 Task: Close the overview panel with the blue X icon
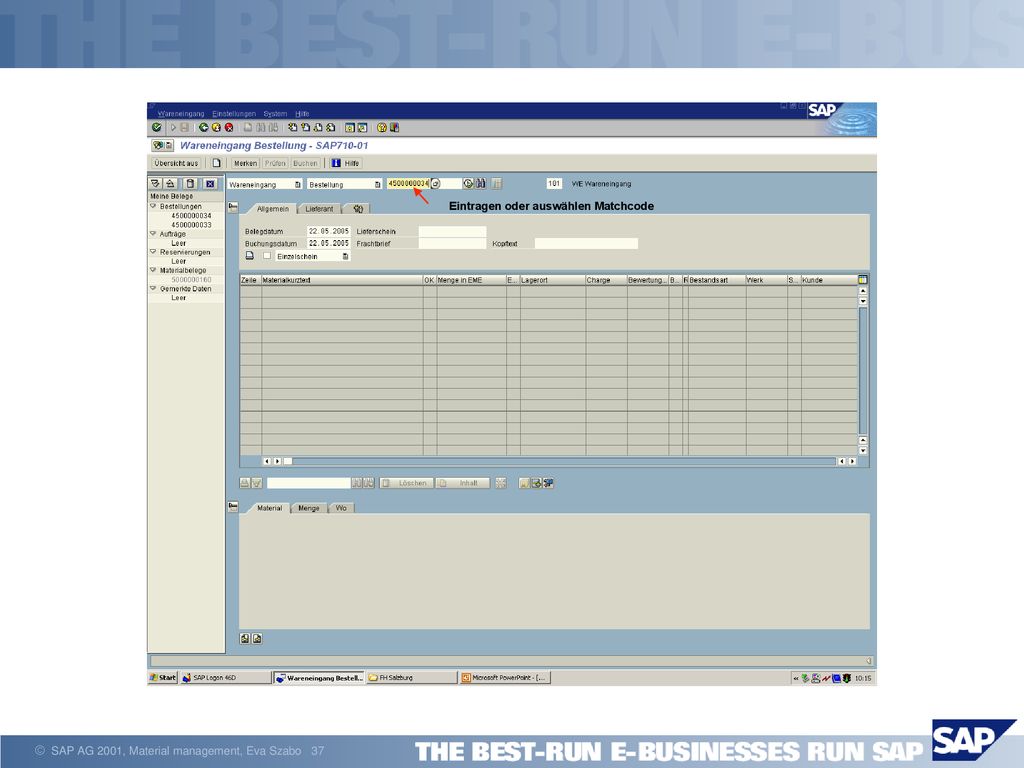pyautogui.click(x=210, y=184)
